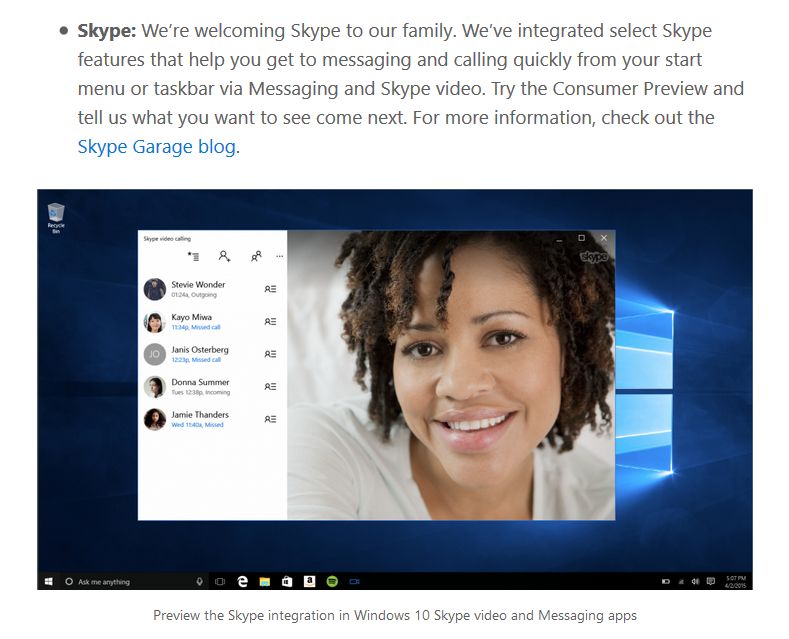Click the '01:24a, Outgoing' call status text
Viewport: 789px width, 639px height.
(194, 295)
